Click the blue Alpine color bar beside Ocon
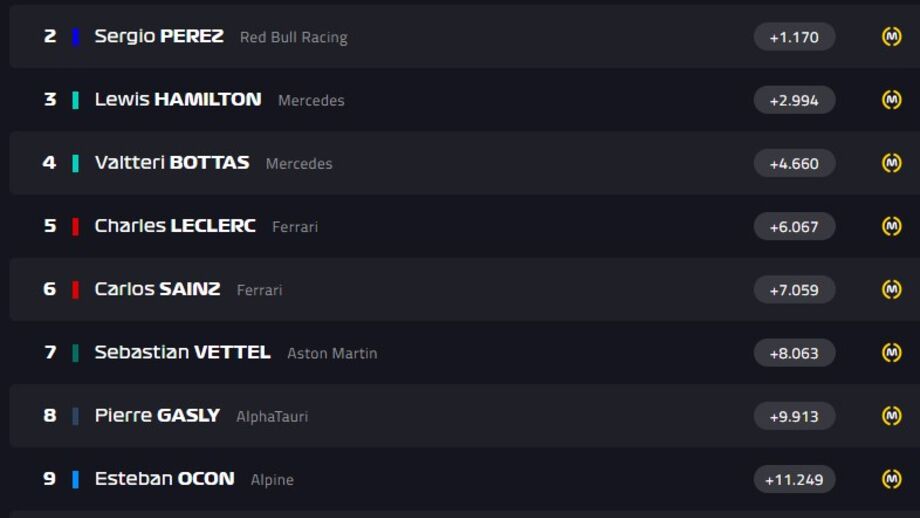Viewport: 920px width, 518px height. pyautogui.click(x=76, y=479)
